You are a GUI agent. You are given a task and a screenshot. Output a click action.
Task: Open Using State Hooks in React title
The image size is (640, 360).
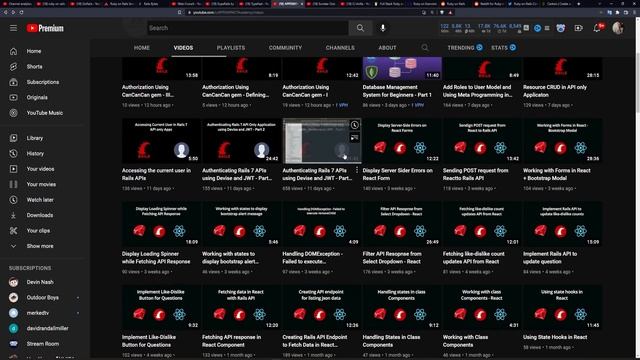(x=555, y=337)
